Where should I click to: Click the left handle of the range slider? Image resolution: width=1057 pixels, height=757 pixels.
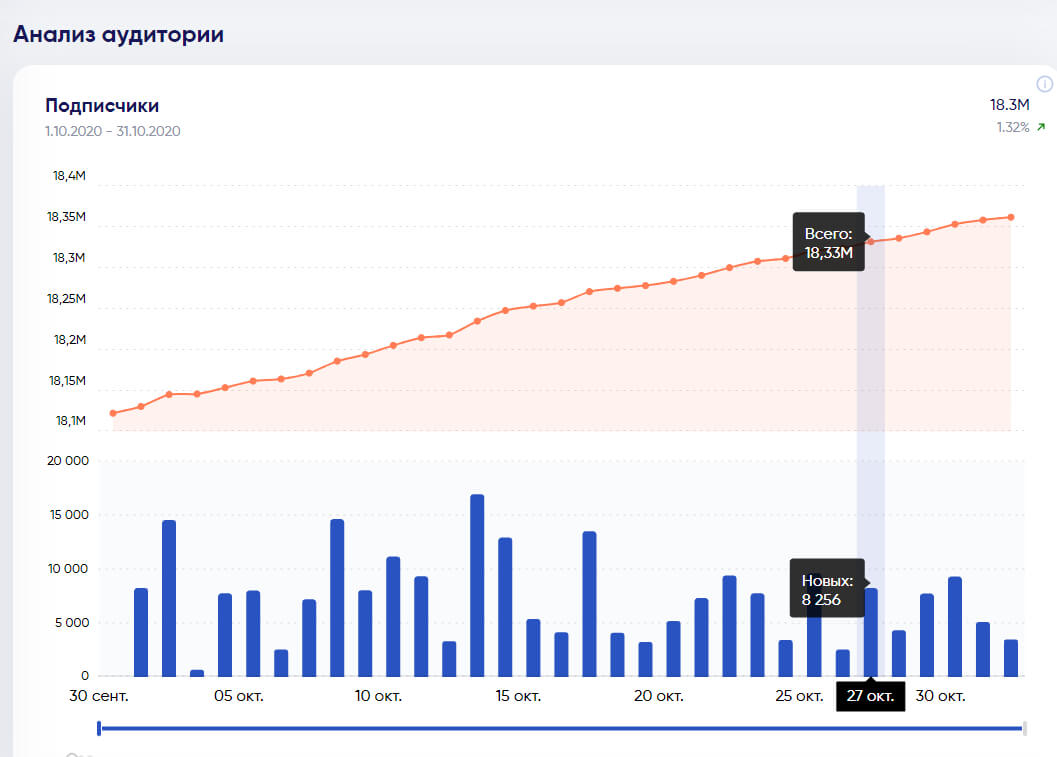point(99,728)
